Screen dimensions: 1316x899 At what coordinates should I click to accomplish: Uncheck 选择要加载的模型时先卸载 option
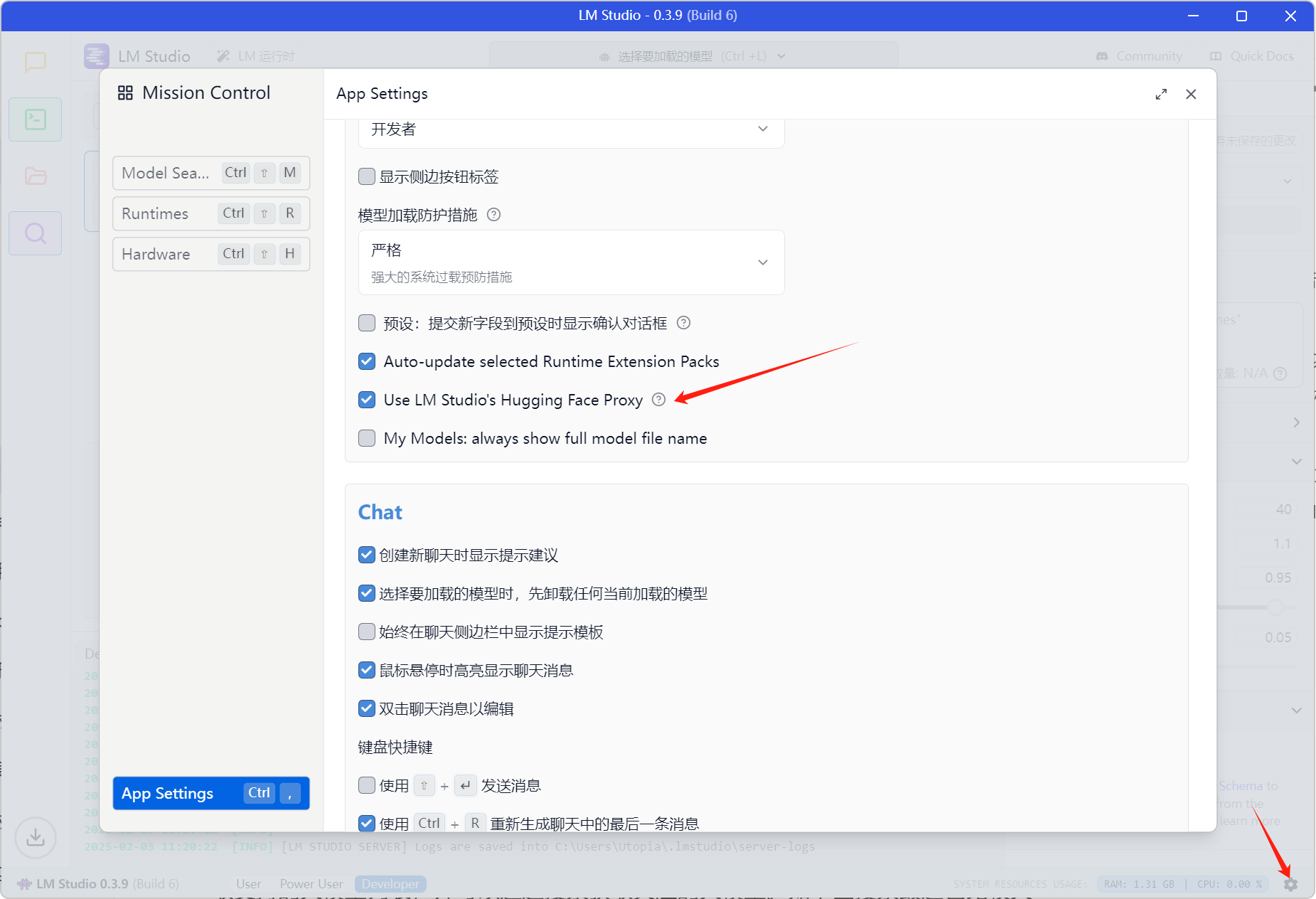(x=367, y=593)
